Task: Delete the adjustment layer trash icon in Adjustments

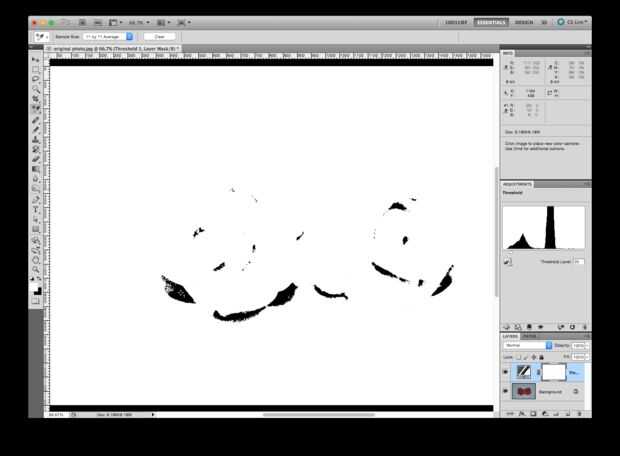Action: click(584, 327)
